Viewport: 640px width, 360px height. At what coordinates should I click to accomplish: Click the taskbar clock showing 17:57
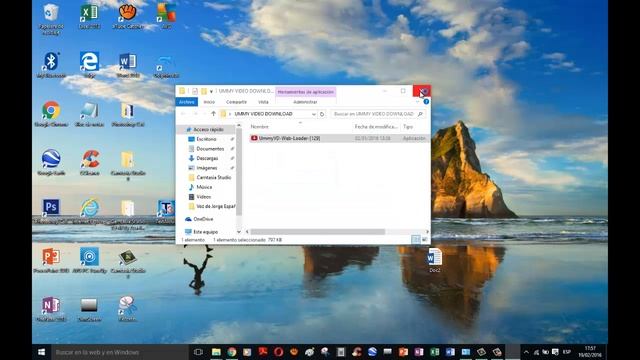pyautogui.click(x=590, y=352)
